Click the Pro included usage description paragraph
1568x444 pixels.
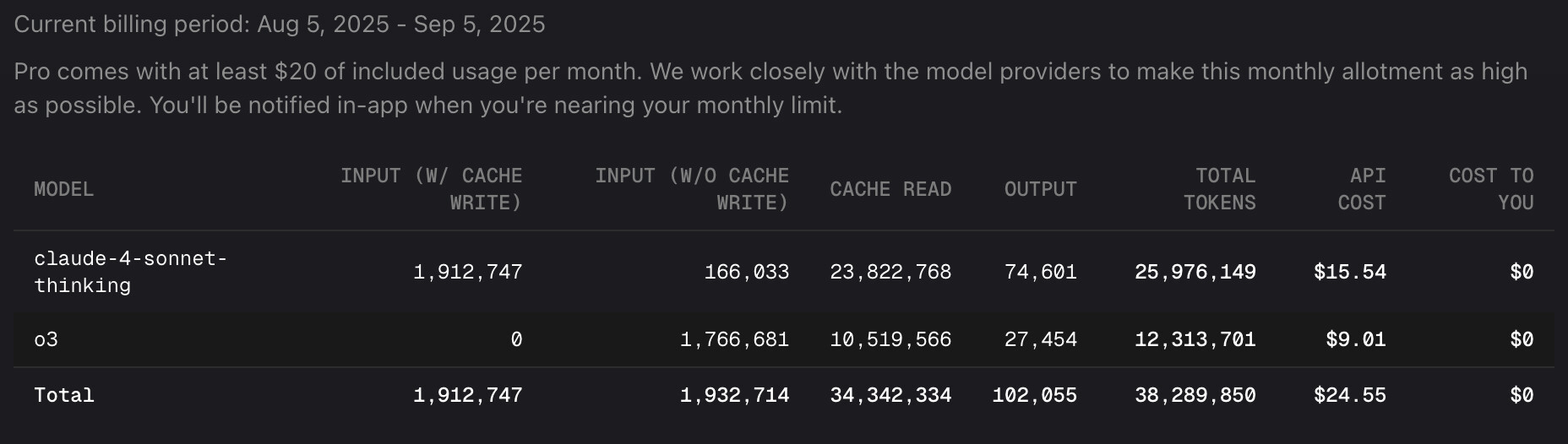[770, 88]
